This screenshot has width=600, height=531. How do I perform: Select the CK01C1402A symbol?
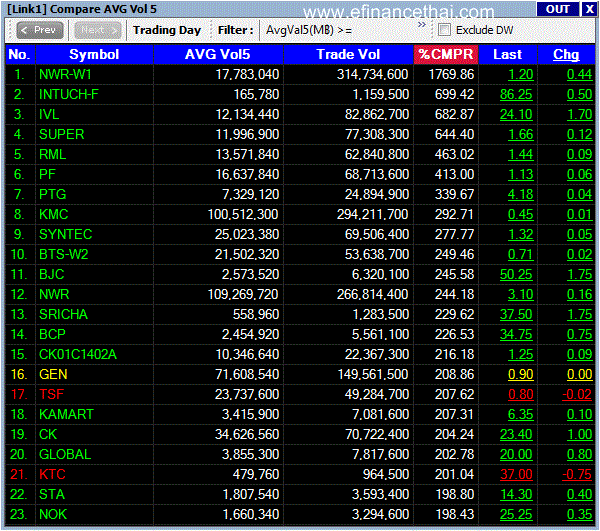coord(78,354)
